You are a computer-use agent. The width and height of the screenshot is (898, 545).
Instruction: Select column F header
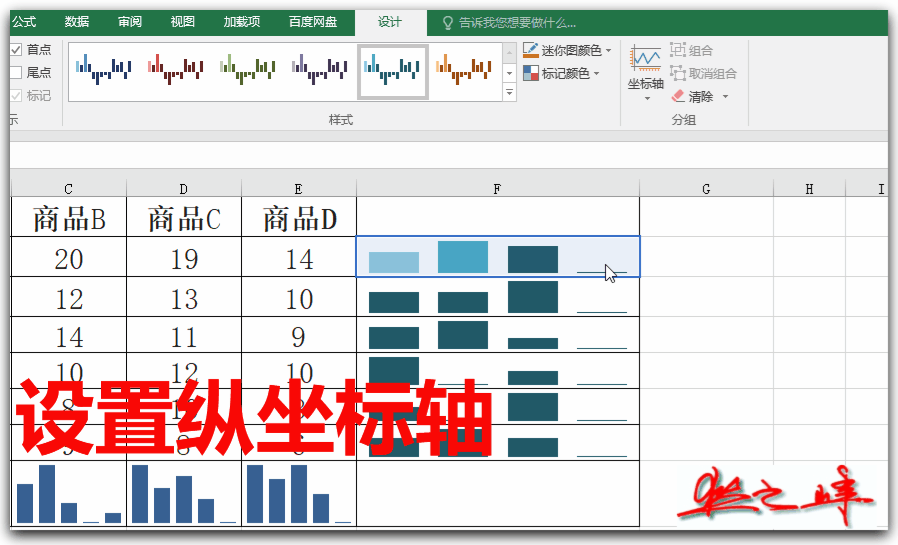pyautogui.click(x=497, y=189)
